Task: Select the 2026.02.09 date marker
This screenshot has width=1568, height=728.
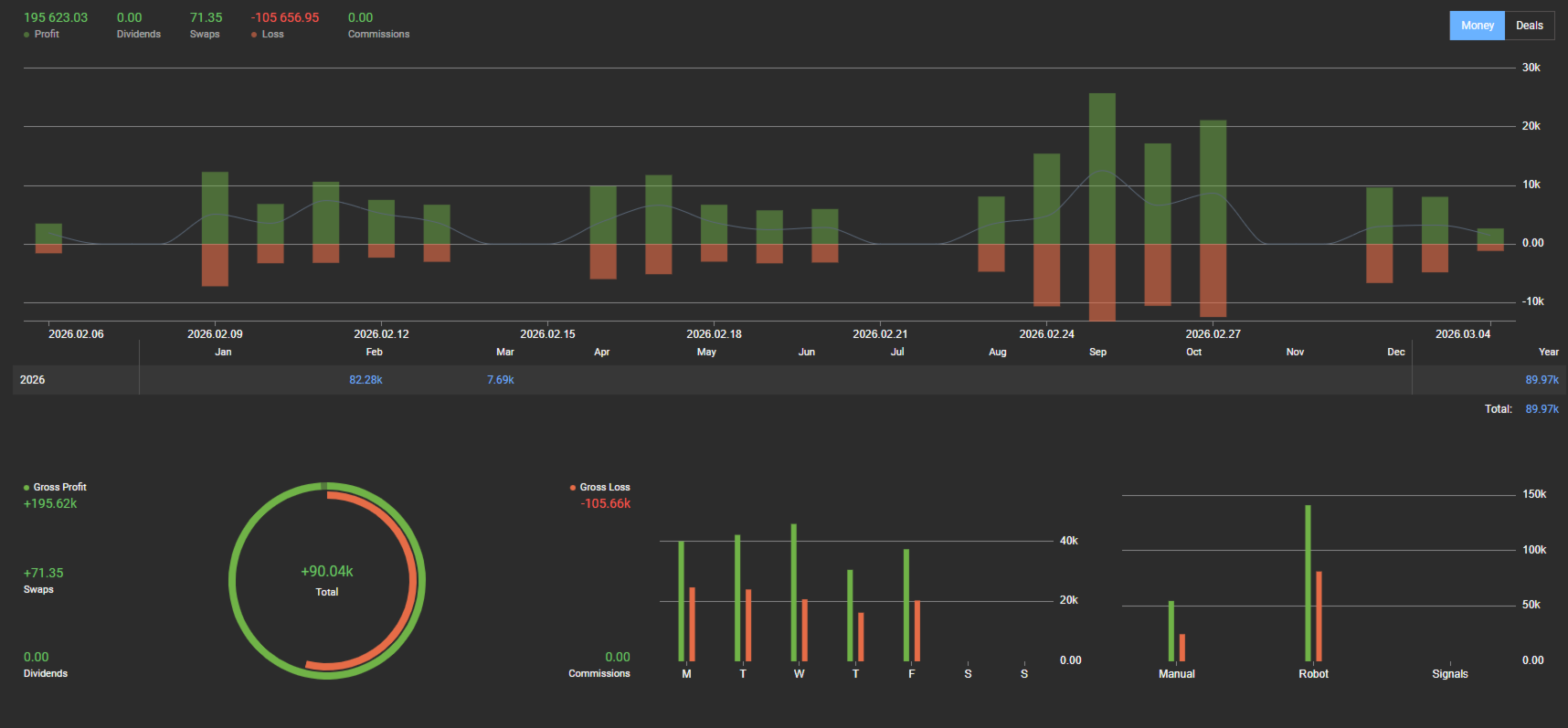Action: click(215, 334)
